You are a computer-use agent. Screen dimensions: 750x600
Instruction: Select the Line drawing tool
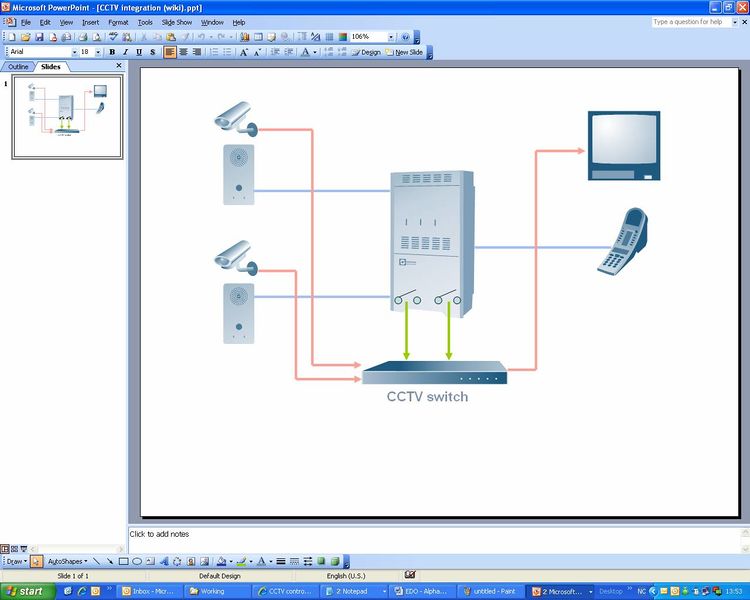point(96,561)
